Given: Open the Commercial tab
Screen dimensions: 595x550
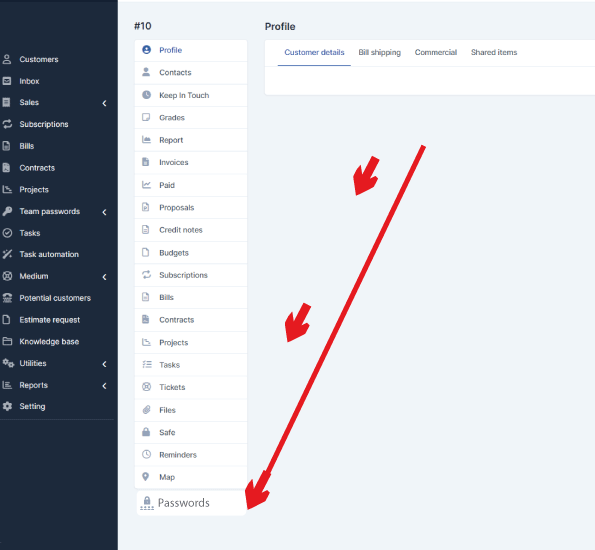Looking at the screenshot, I should pyautogui.click(x=436, y=52).
